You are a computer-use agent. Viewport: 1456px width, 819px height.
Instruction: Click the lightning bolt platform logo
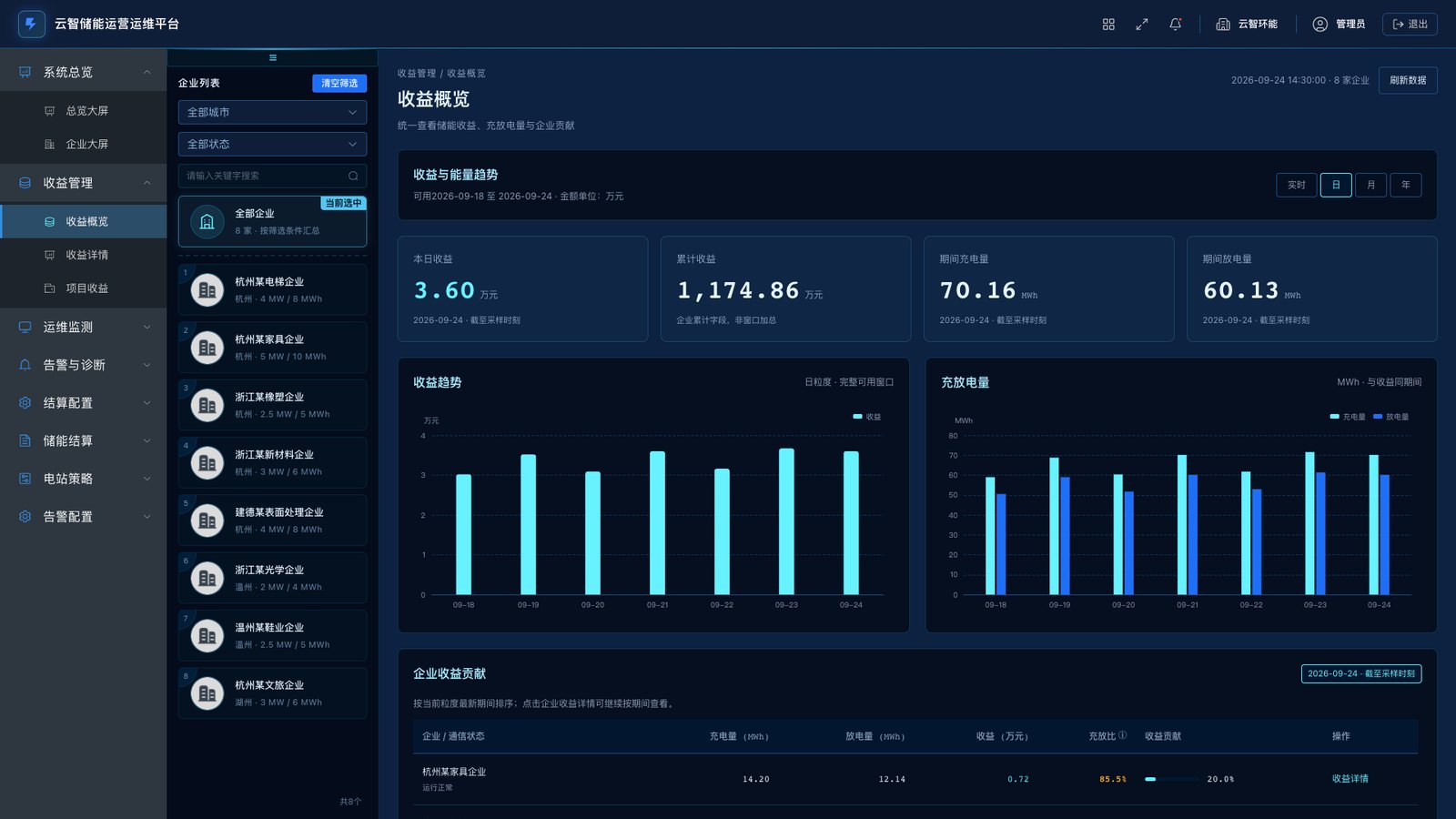click(x=32, y=24)
